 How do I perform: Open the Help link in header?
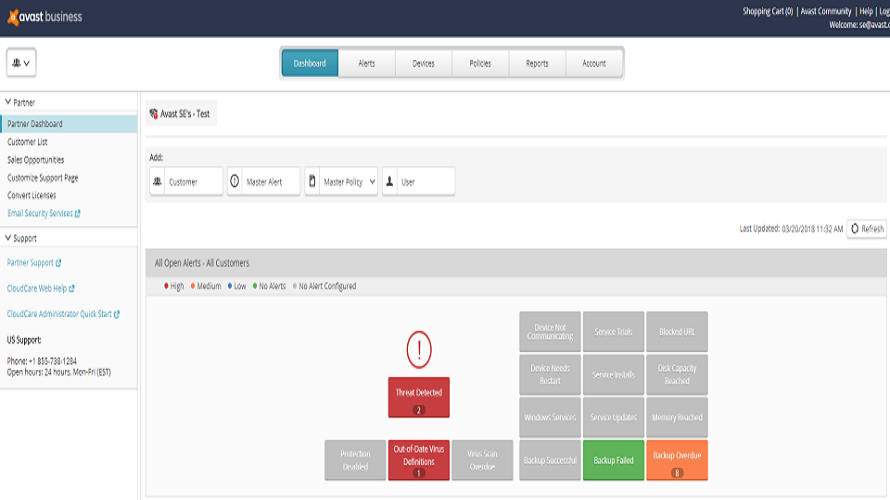click(x=866, y=11)
